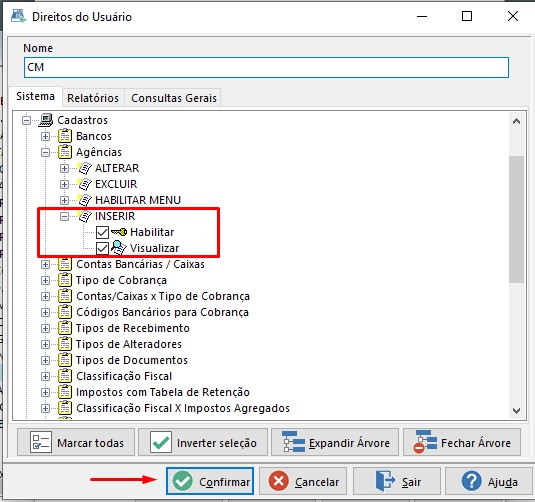Collapse the Agências node

coord(45,152)
